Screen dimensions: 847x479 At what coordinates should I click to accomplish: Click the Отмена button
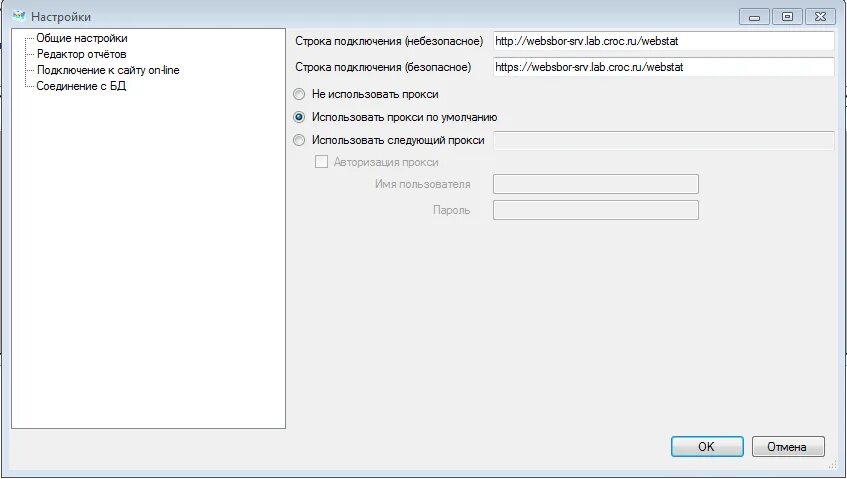pyautogui.click(x=788, y=447)
